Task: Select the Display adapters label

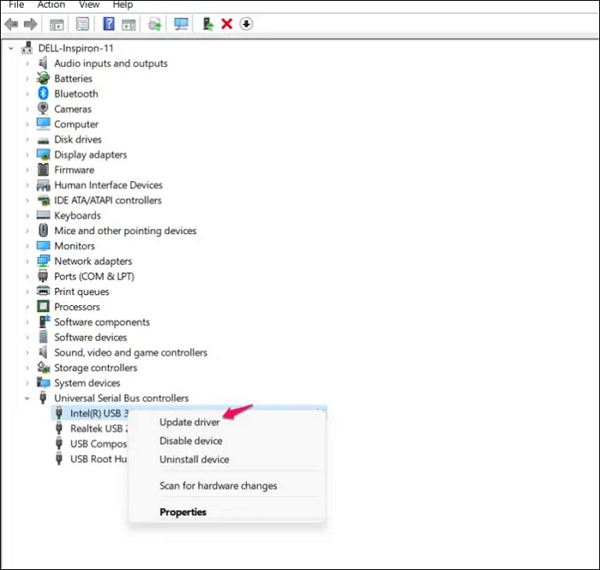Action: tap(90, 155)
